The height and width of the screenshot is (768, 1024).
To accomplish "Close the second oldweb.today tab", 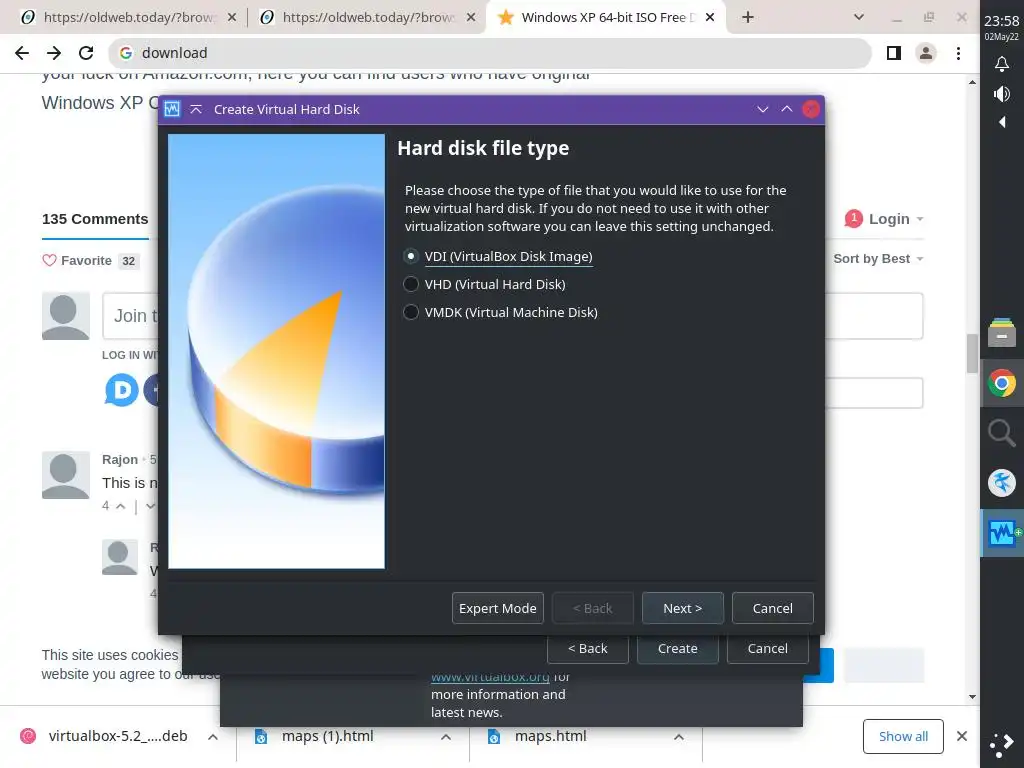I will 471,17.
